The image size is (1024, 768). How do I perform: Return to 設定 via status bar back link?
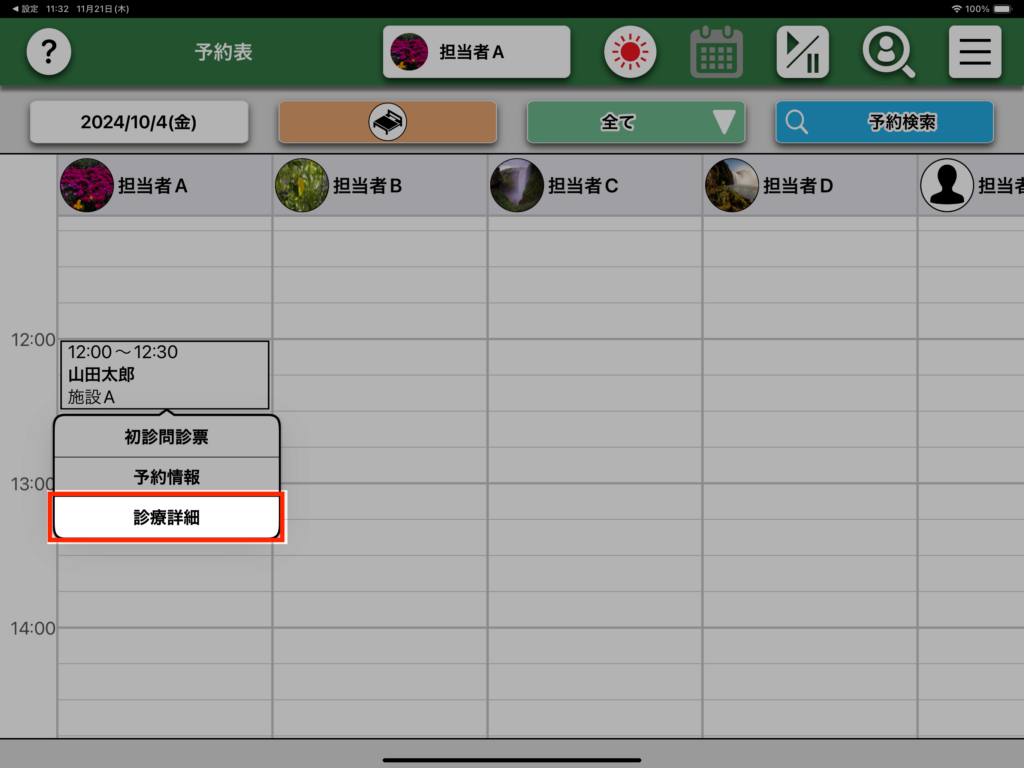[25, 8]
